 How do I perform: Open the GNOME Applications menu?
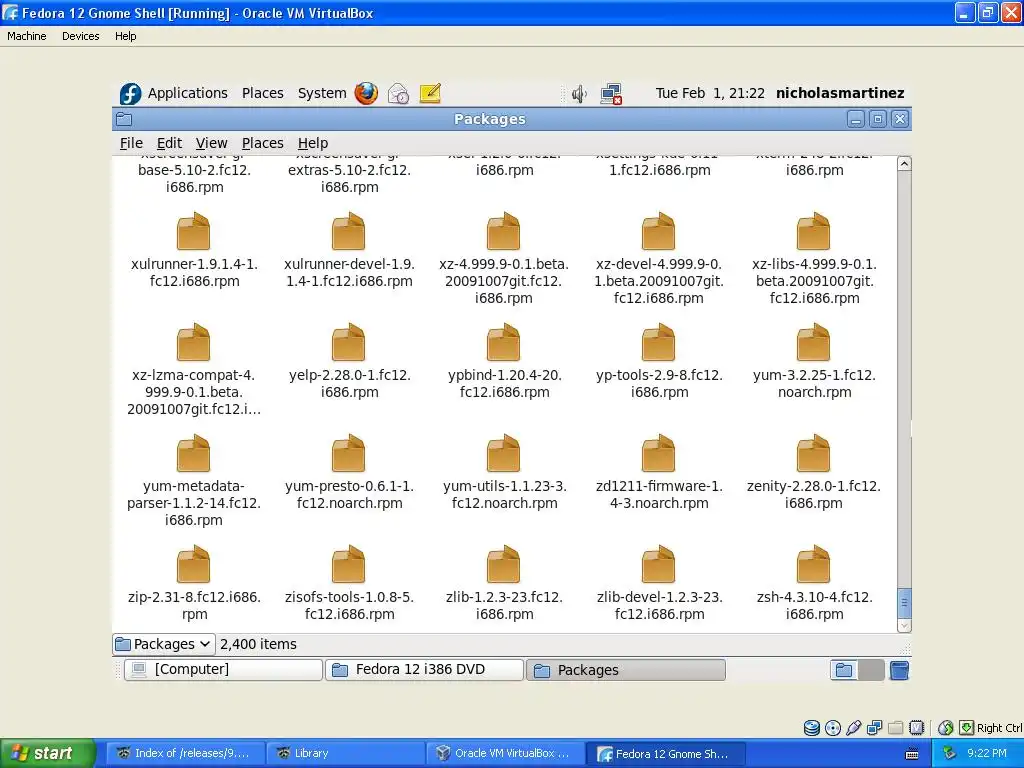pyautogui.click(x=187, y=93)
